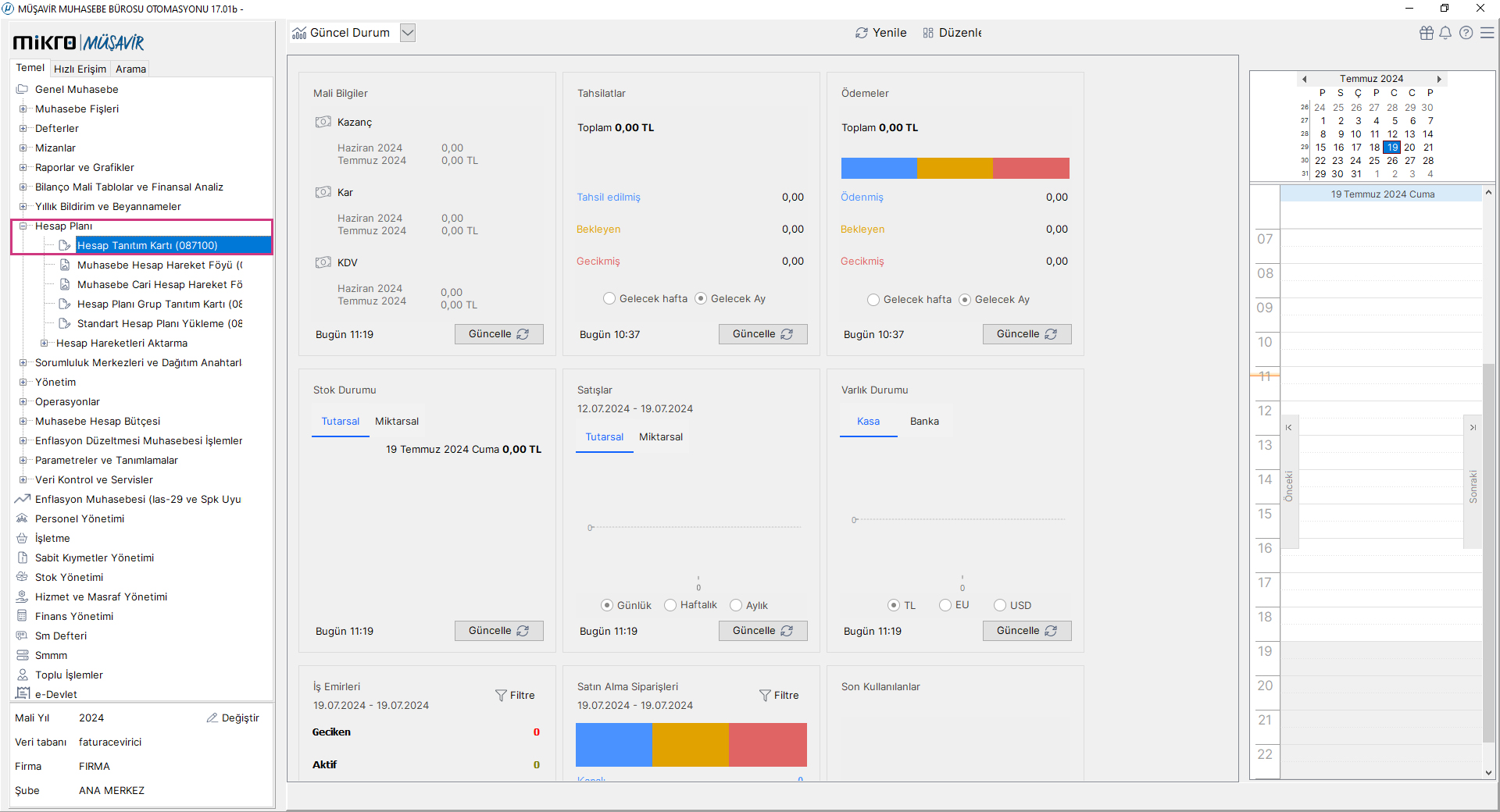Viewport: 1500px width, 812px height.
Task: Switch to Hızlı Erişim tab
Action: coord(80,69)
